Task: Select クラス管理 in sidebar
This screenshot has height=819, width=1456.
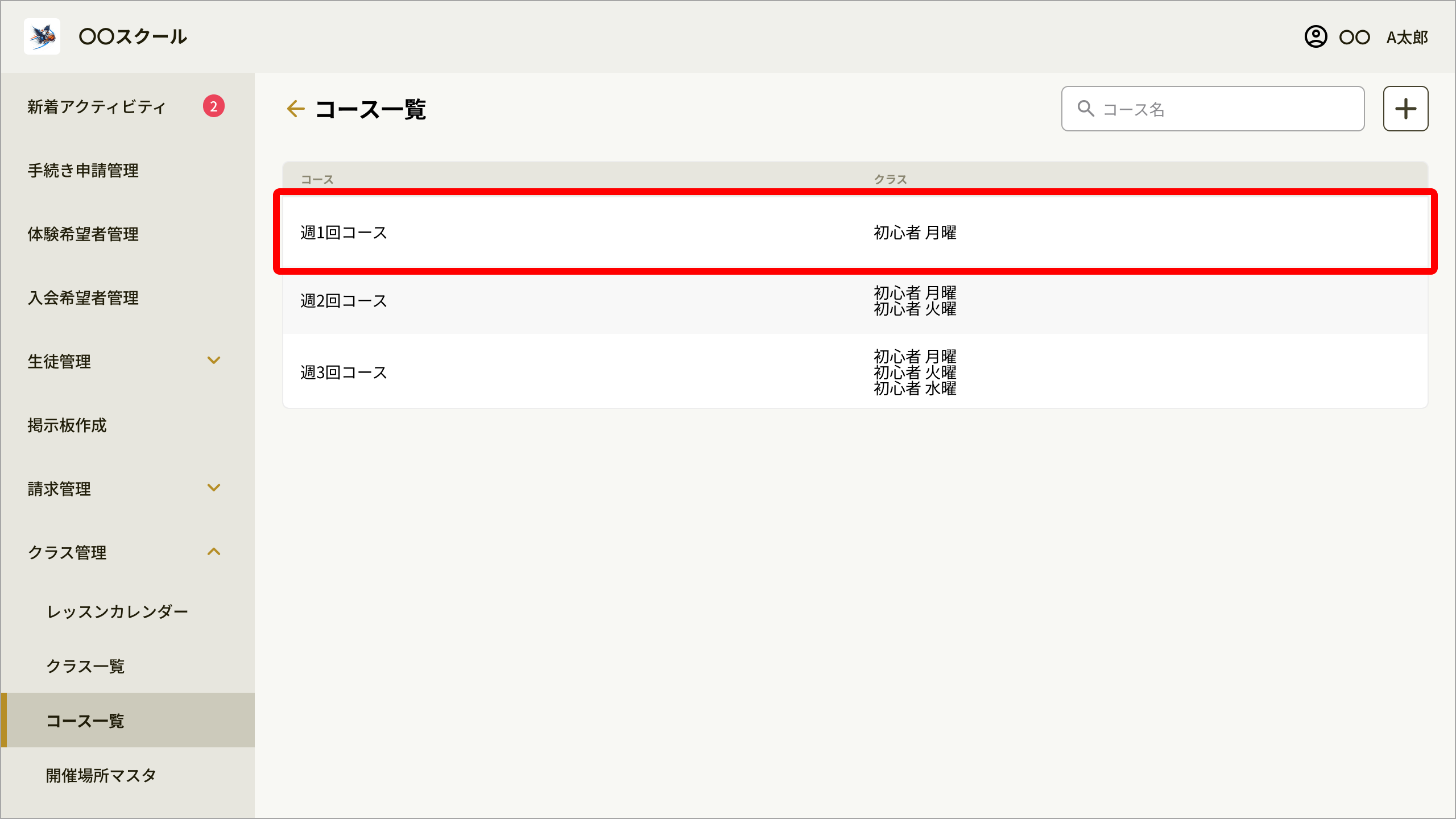Action: tap(67, 553)
